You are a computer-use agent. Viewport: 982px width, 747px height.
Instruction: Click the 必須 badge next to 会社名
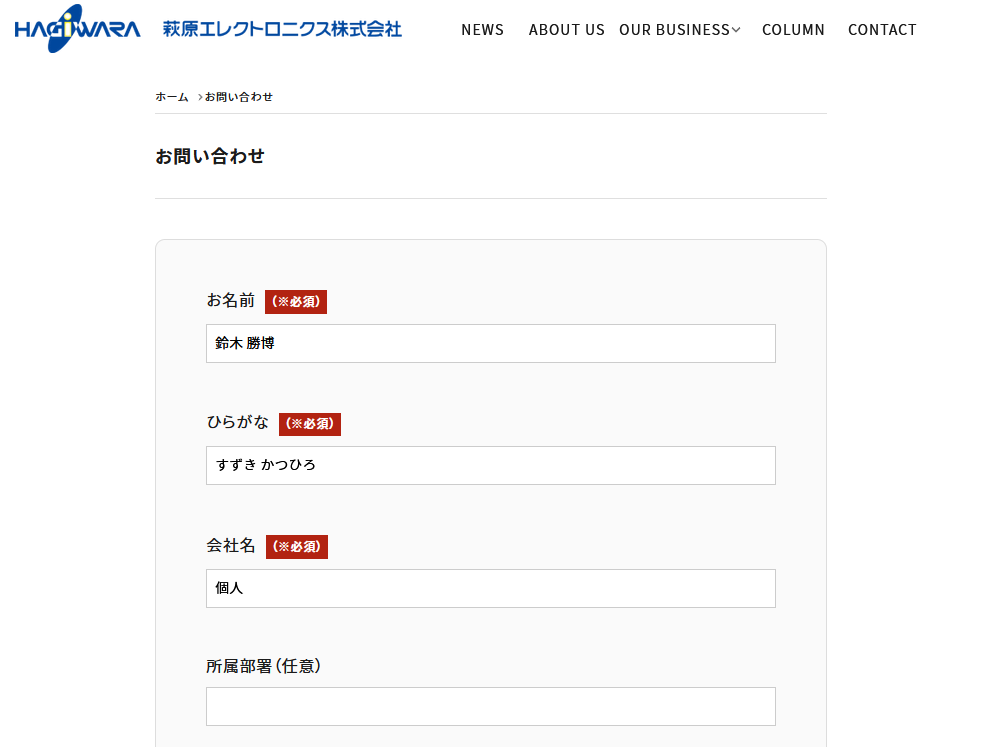coord(297,547)
